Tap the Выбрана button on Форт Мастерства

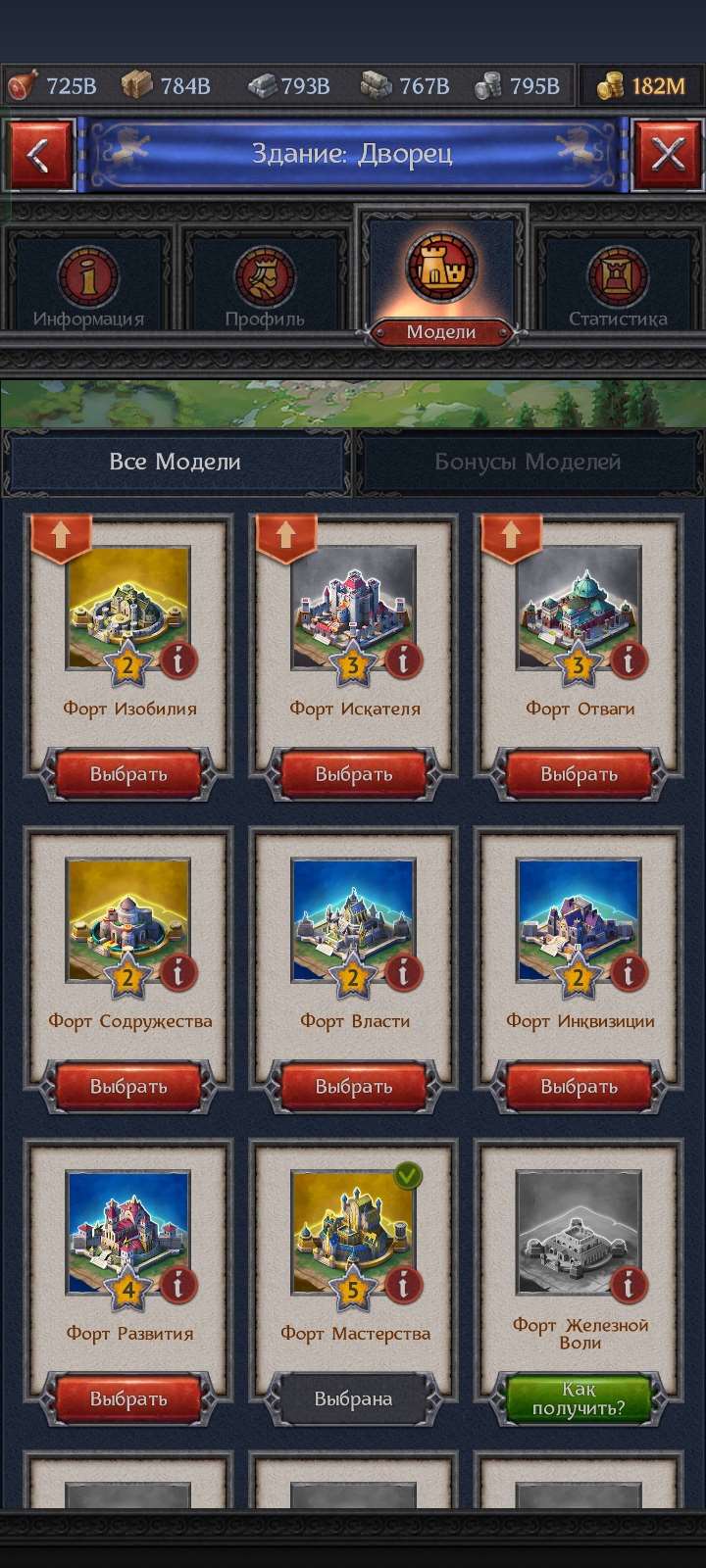(x=353, y=1398)
